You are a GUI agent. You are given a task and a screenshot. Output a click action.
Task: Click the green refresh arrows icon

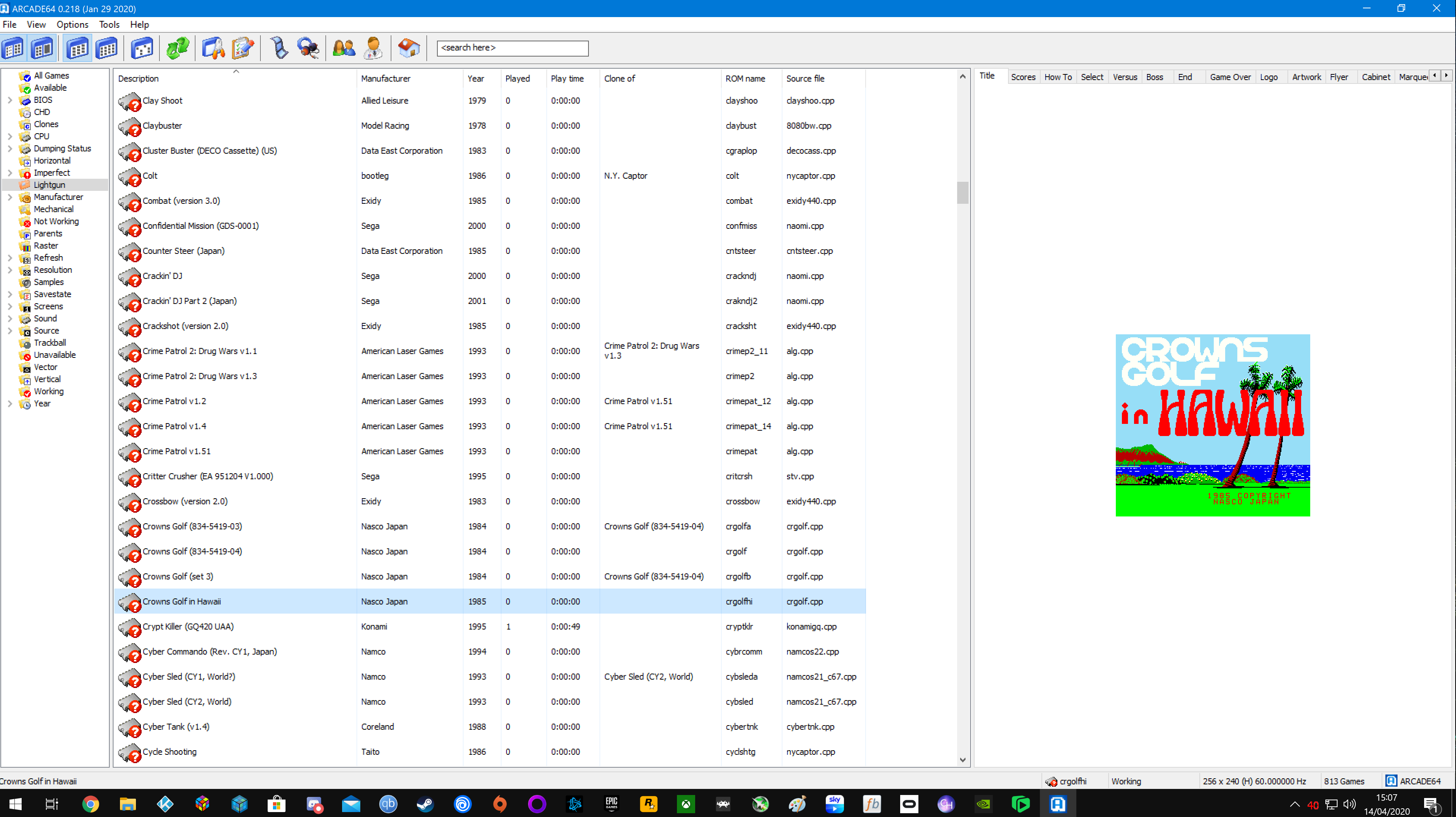coord(177,48)
